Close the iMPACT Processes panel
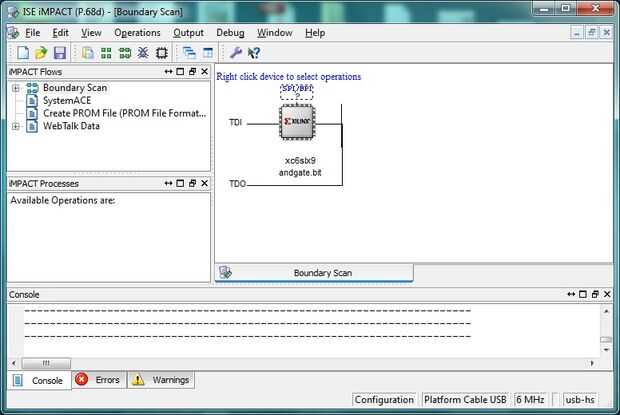Screen dimensions: 620x415 click(x=204, y=183)
